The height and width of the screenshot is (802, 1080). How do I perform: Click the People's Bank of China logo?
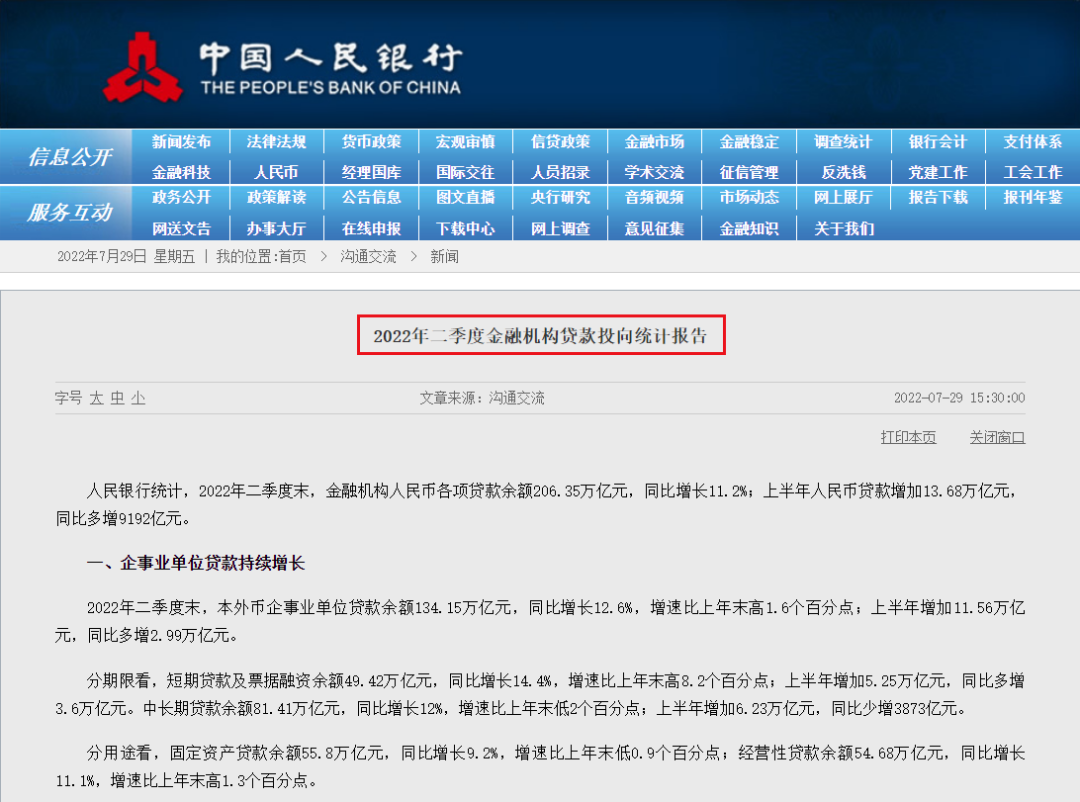pyautogui.click(x=282, y=68)
